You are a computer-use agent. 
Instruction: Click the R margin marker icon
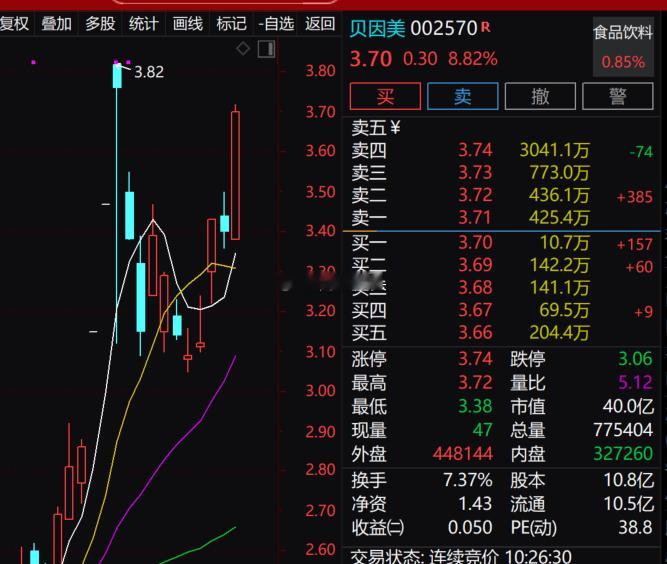coord(486,27)
